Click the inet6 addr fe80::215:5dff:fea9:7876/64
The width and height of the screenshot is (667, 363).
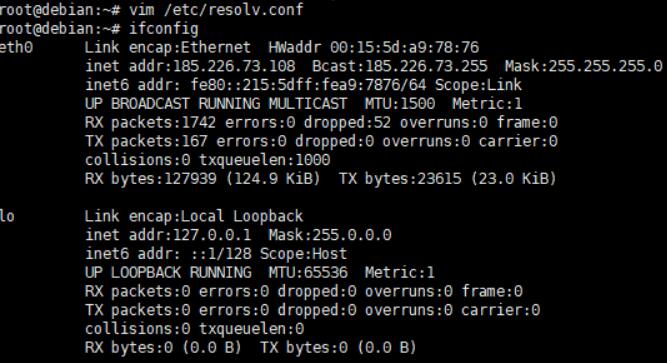click(256, 85)
